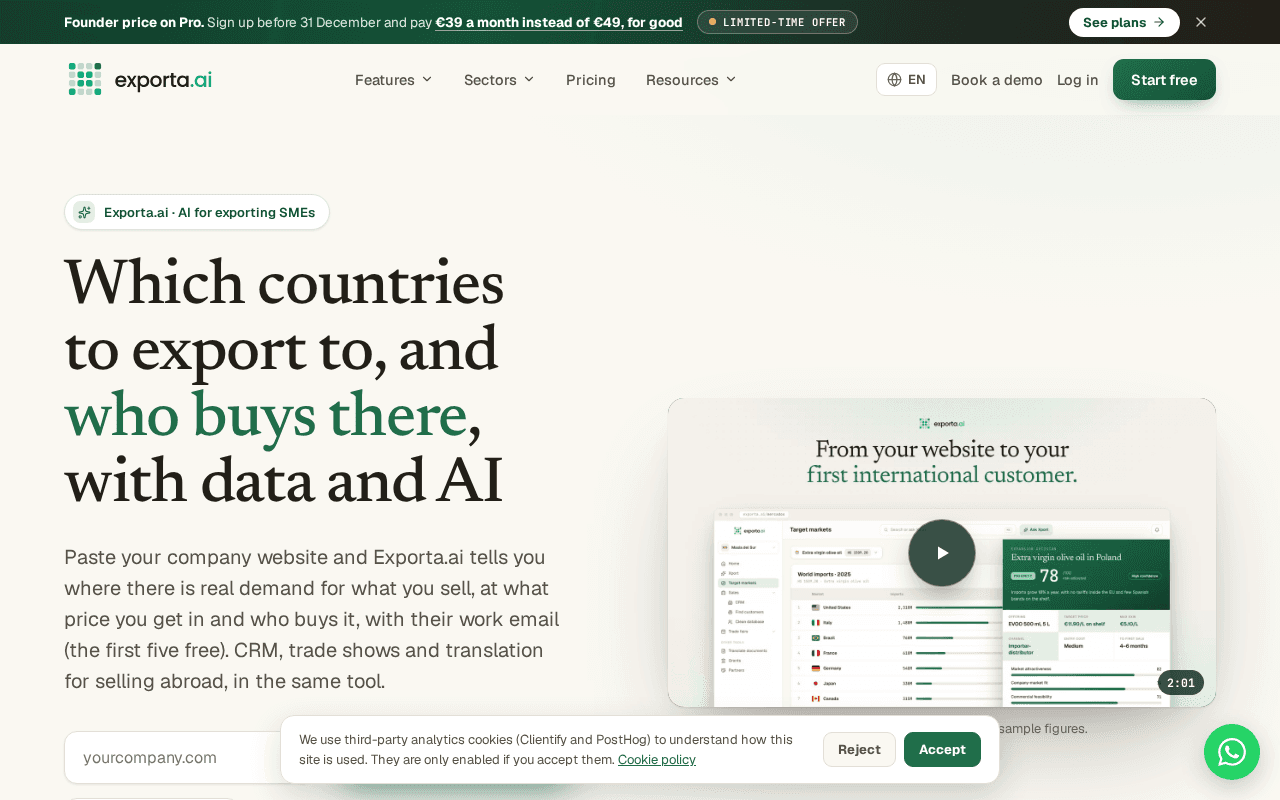Open the Log in page
The width and height of the screenshot is (1280, 800).
click(1077, 80)
